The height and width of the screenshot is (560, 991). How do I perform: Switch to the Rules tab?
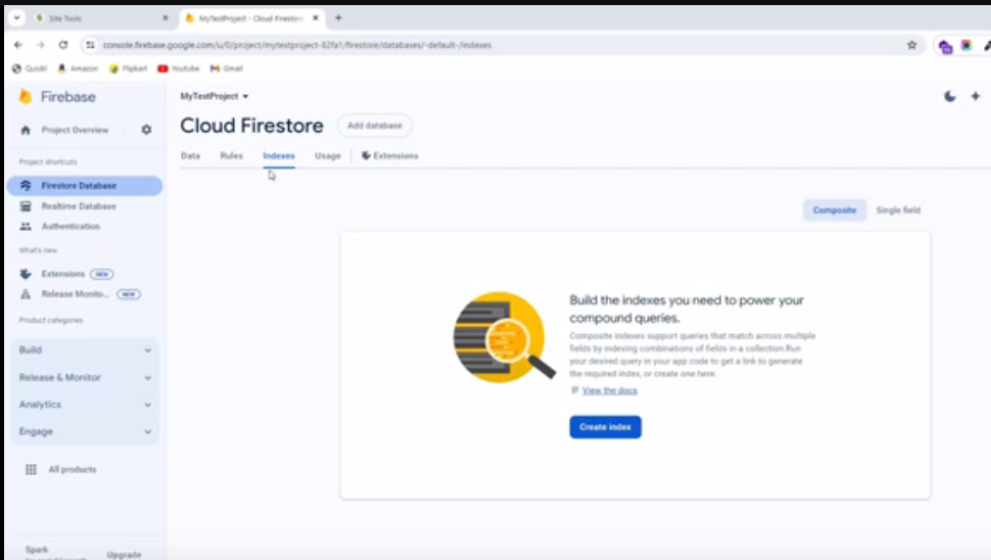point(231,156)
